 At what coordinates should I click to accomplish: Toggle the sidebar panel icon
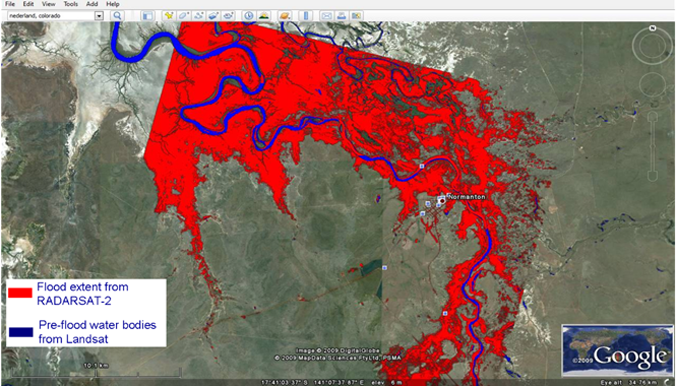(x=147, y=16)
